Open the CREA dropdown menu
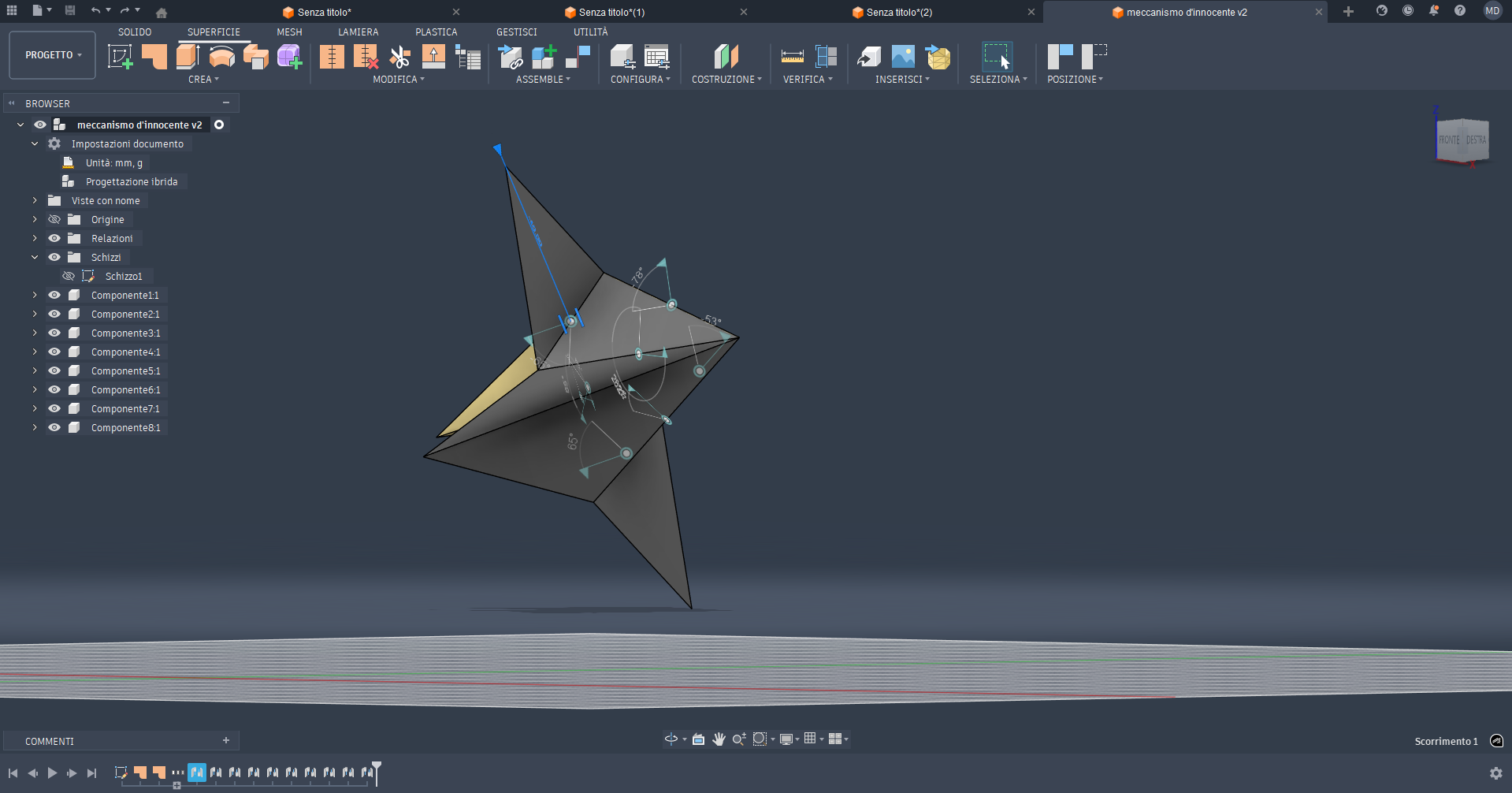This screenshot has height=793, width=1512. point(203,79)
